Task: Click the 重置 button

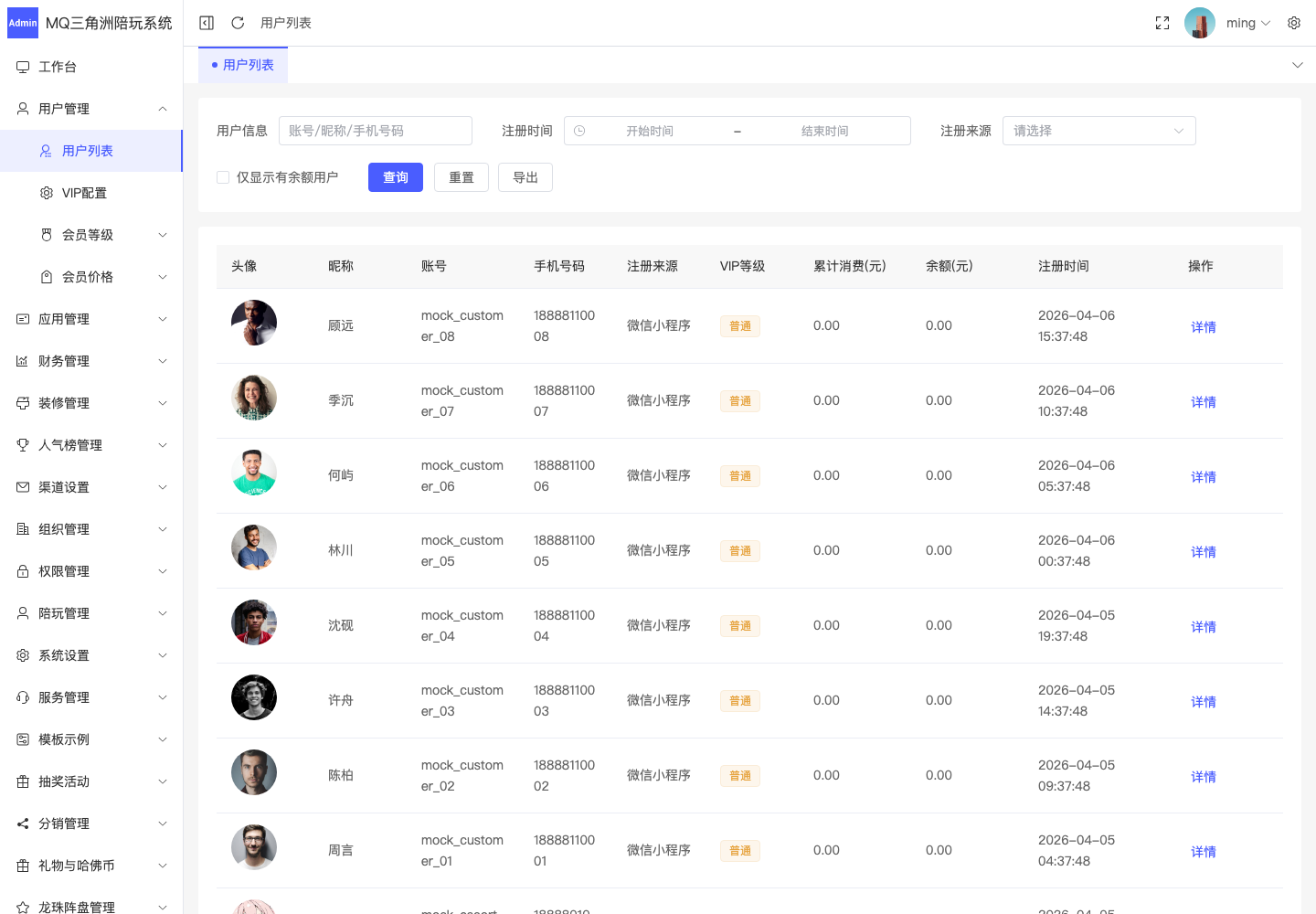Action: (462, 177)
